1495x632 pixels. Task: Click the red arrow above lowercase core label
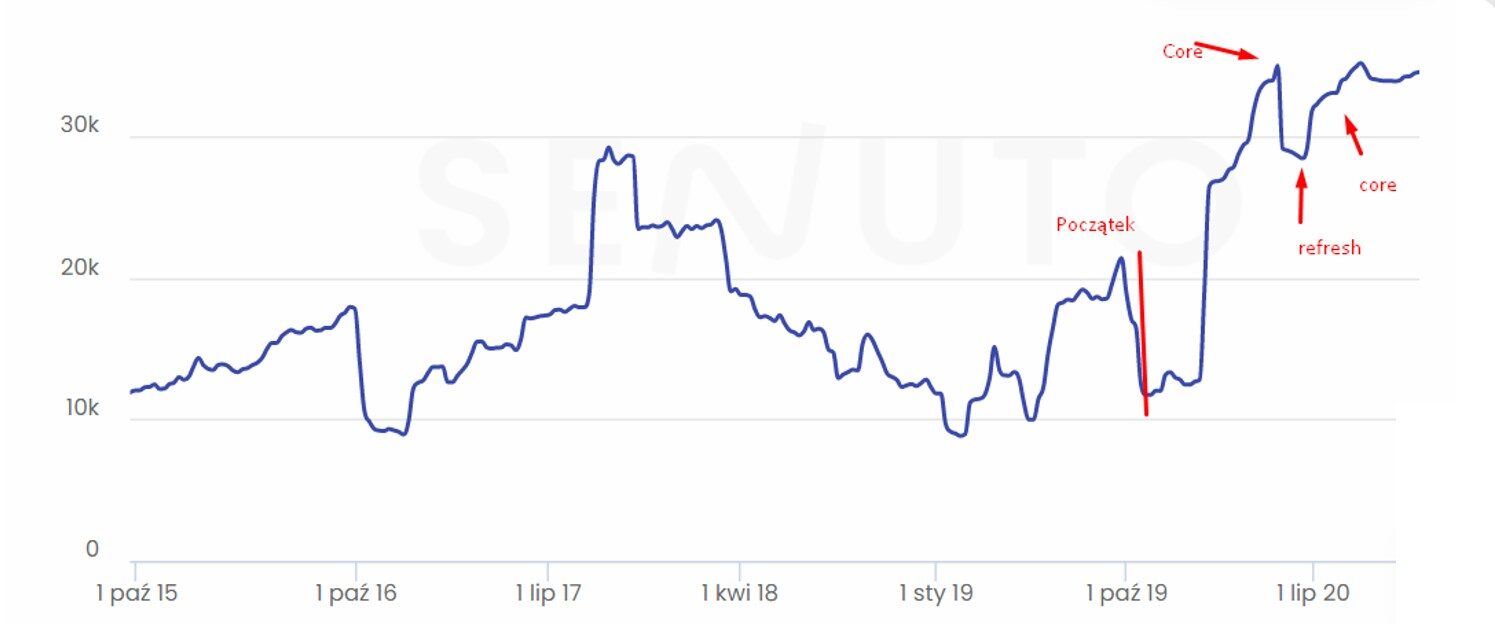point(1353,136)
